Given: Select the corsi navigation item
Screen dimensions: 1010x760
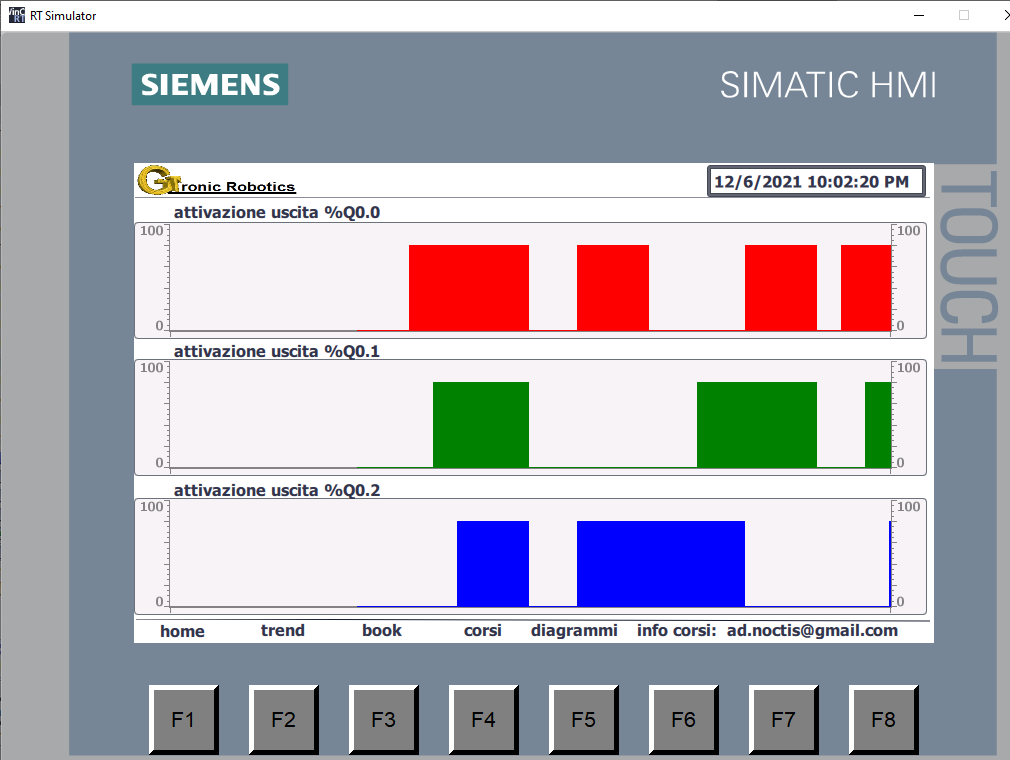Looking at the screenshot, I should pos(483,631).
